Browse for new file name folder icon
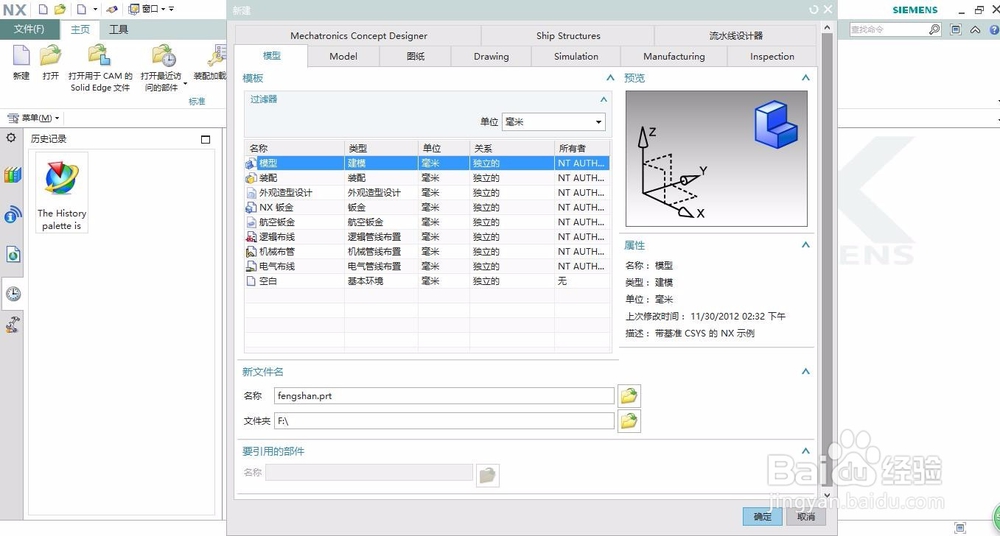1000x536 pixels. (629, 396)
